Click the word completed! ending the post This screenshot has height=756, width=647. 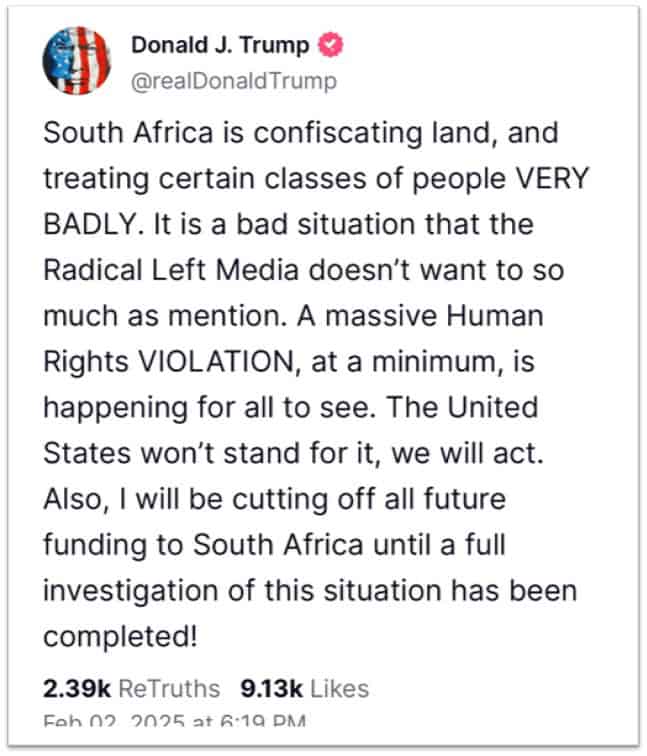coord(121,637)
